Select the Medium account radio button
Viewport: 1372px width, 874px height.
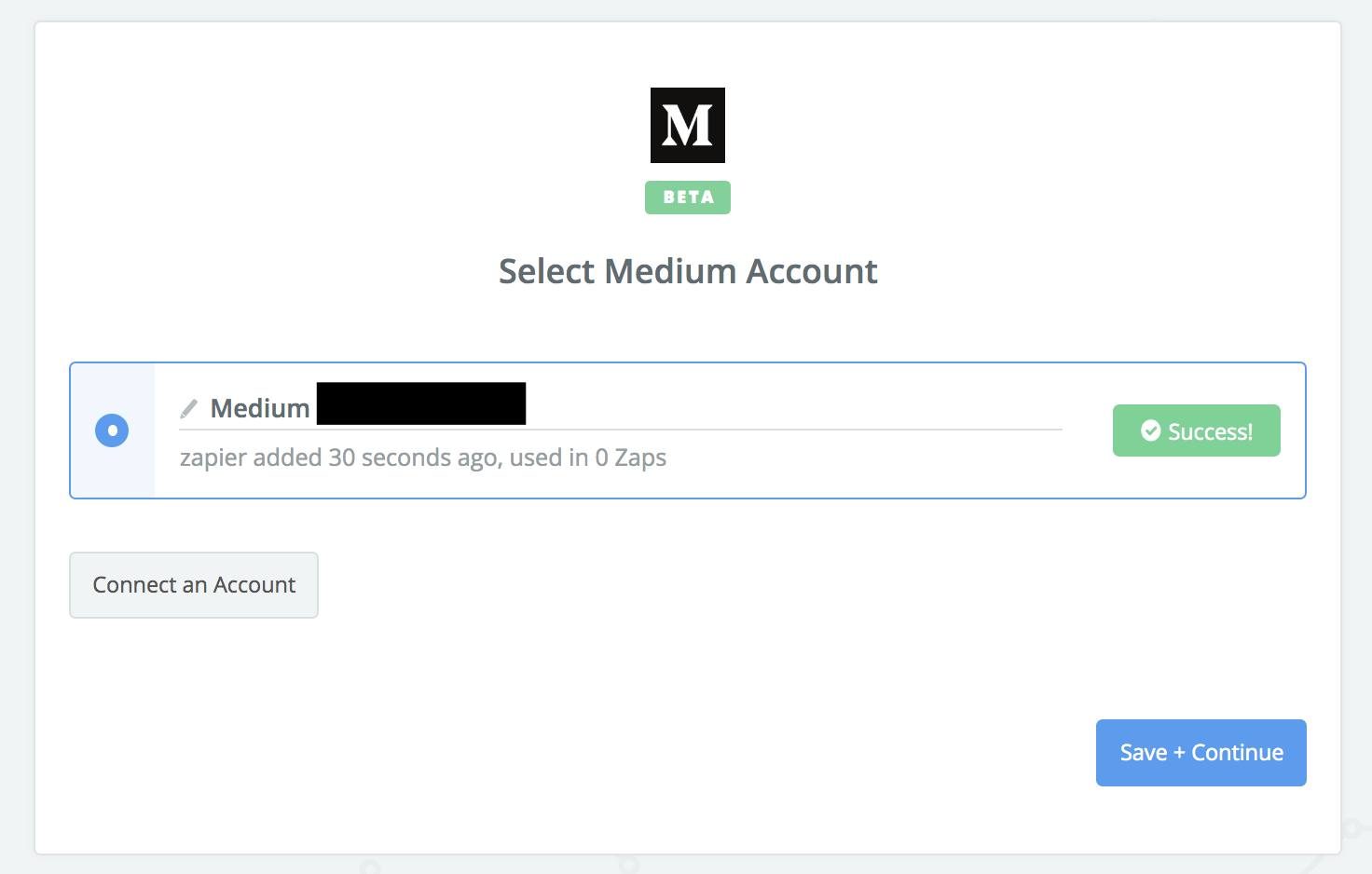(112, 430)
